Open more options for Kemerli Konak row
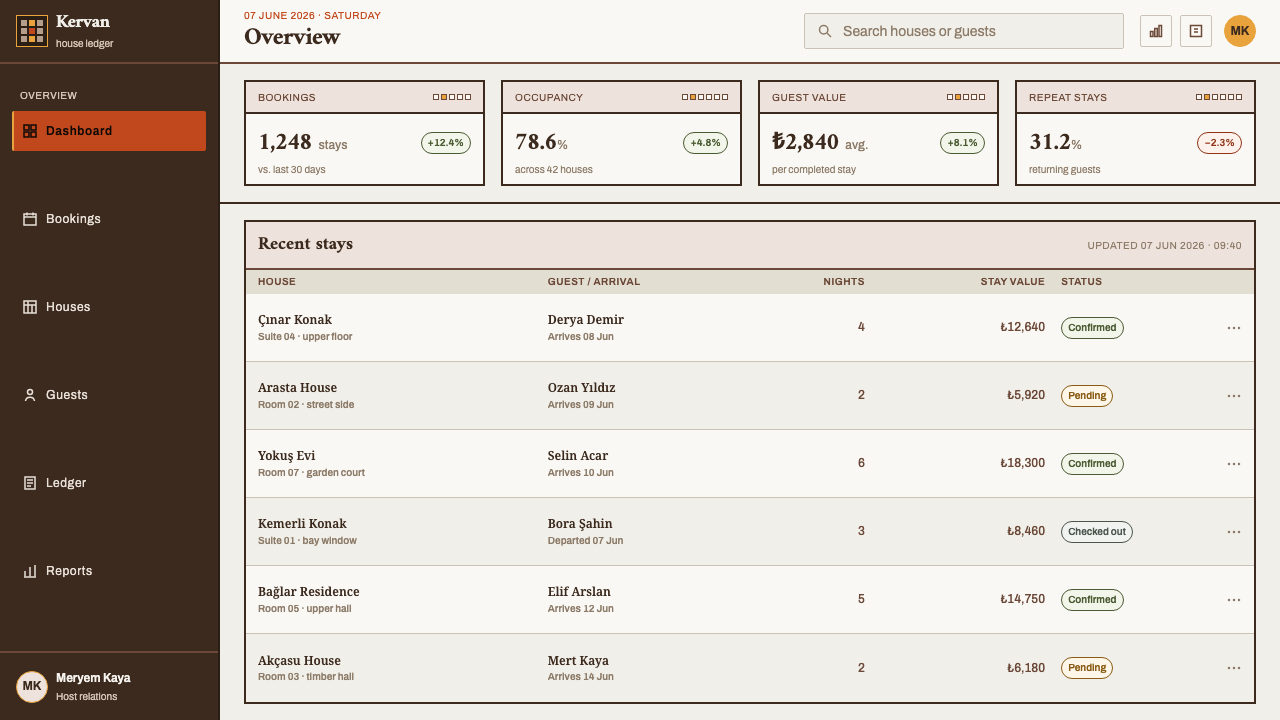 (x=1234, y=532)
